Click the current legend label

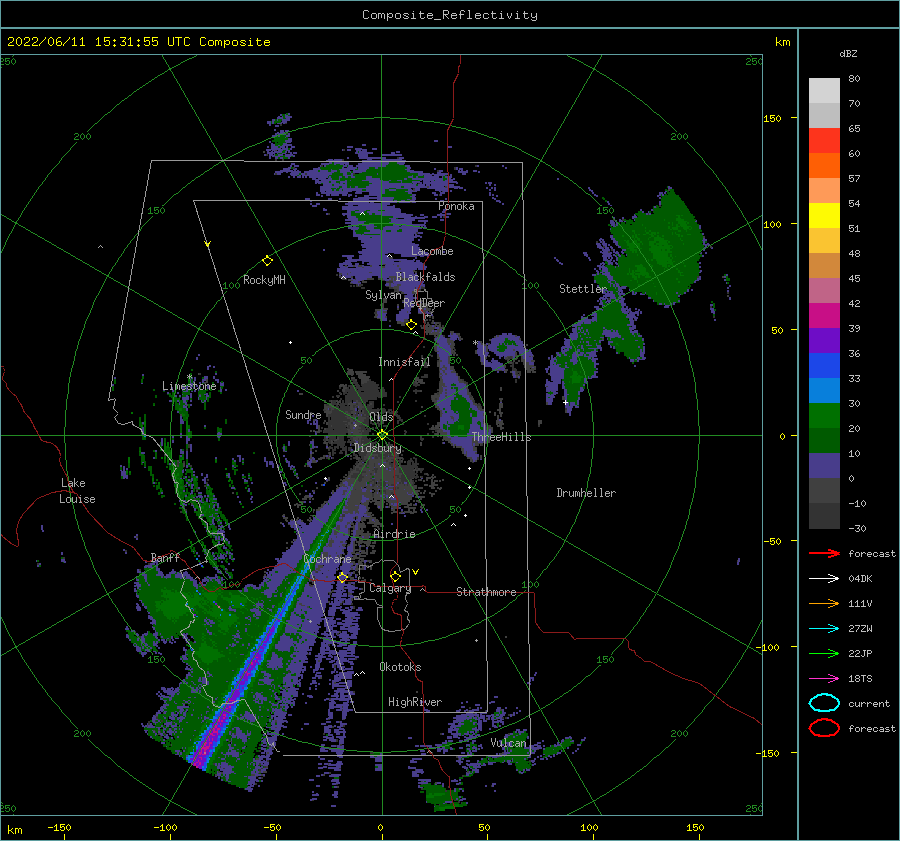click(x=869, y=703)
